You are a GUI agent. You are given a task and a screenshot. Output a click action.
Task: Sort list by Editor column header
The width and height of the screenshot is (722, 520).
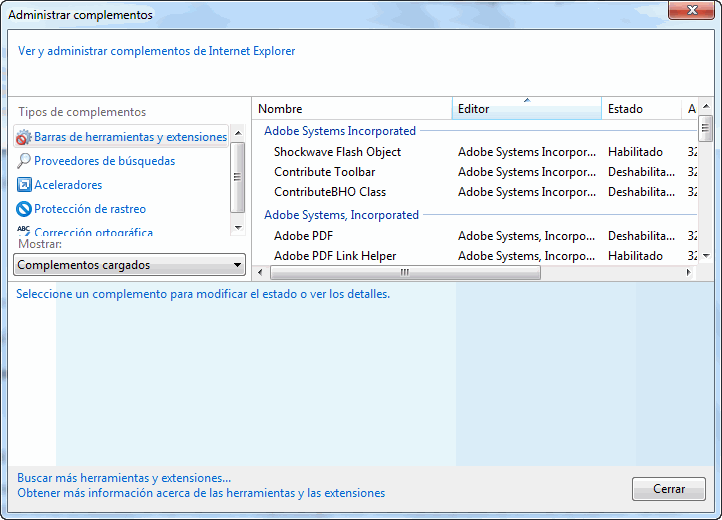click(527, 109)
